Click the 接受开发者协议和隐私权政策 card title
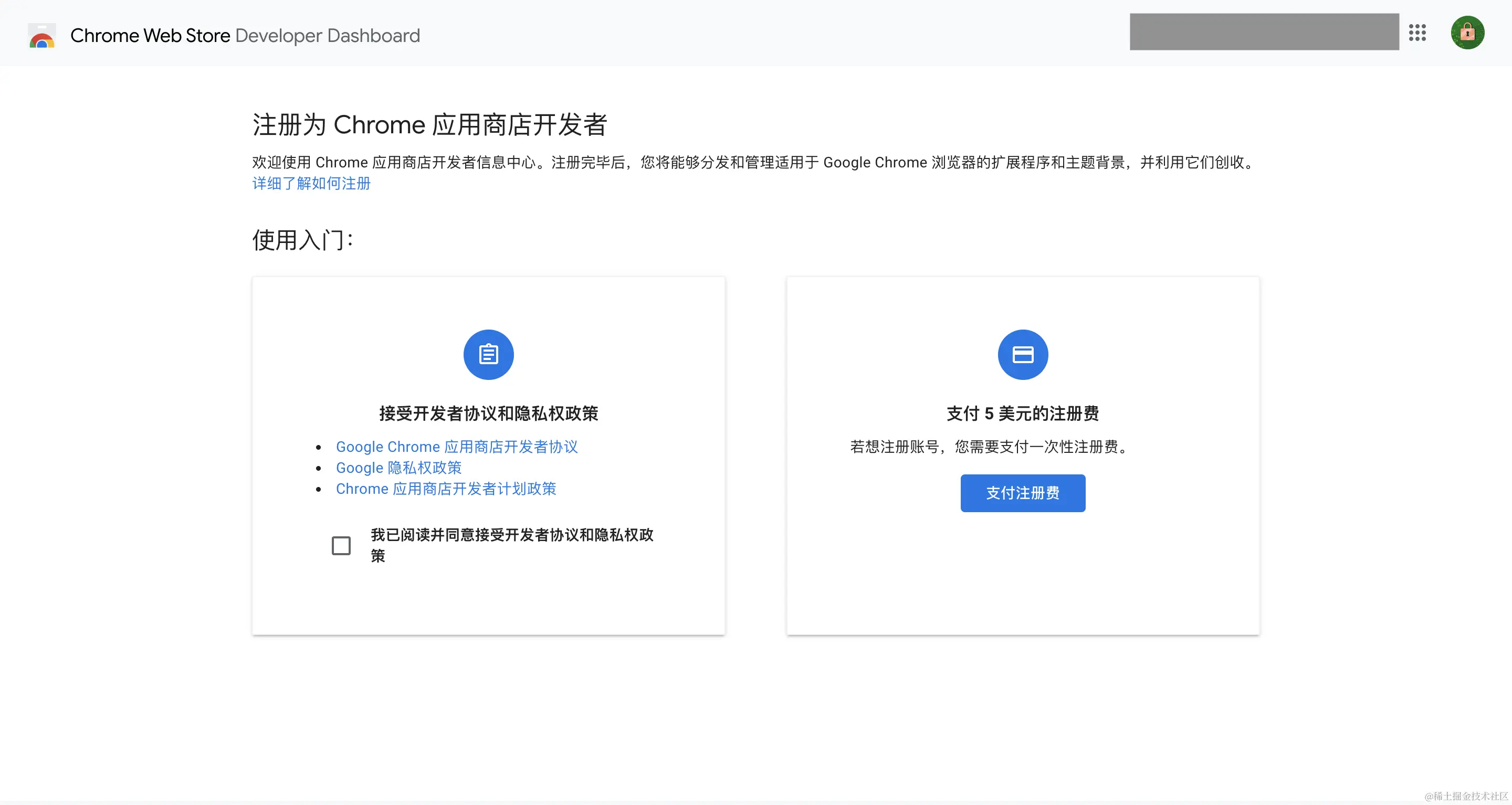This screenshot has height=805, width=1512. click(488, 414)
